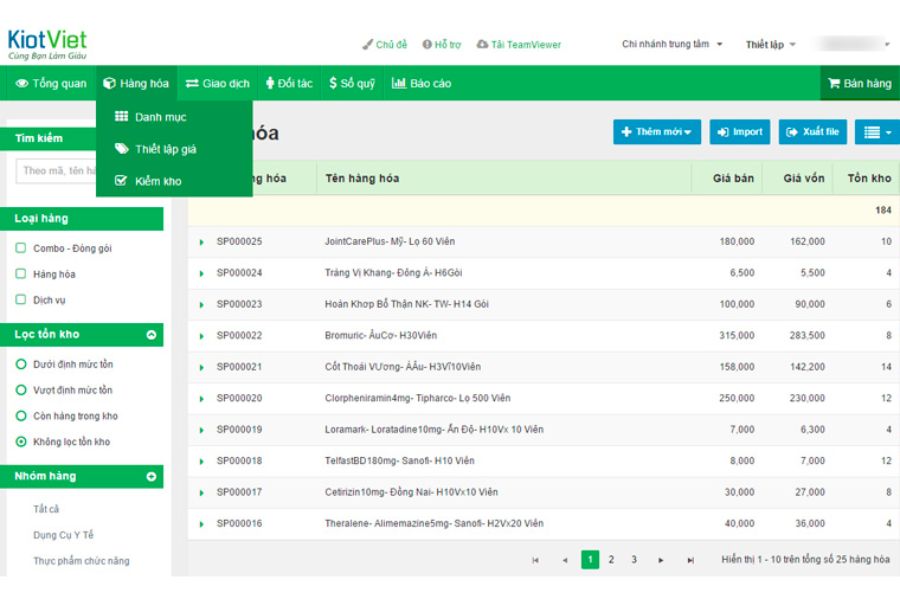The height and width of the screenshot is (600, 900).
Task: Expand row SP000018 details
Action: tap(201, 461)
